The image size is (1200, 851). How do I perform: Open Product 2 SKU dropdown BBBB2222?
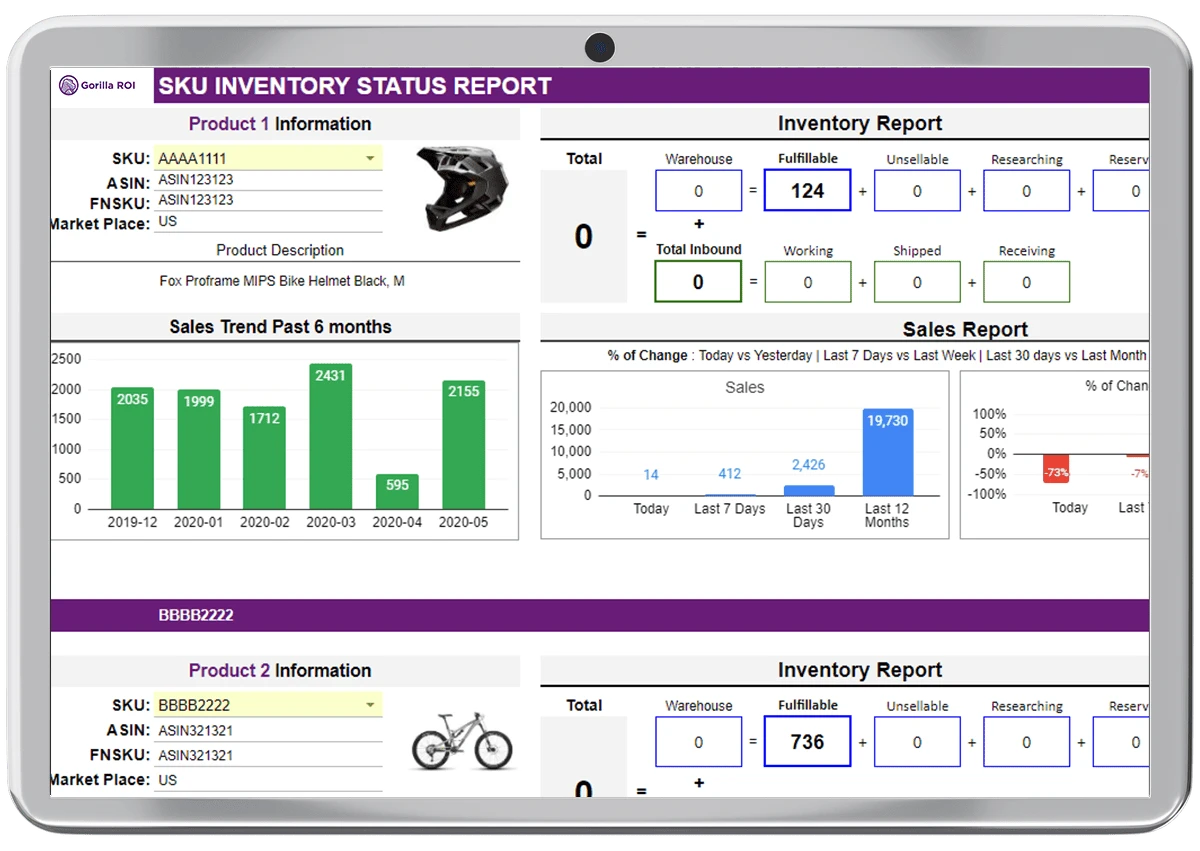coord(268,705)
